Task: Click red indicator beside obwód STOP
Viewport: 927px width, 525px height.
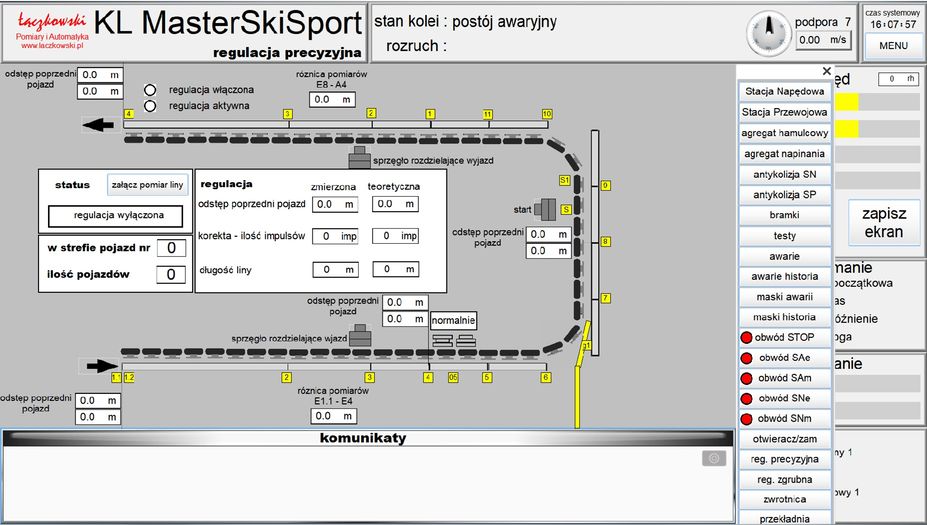Action: tap(746, 338)
